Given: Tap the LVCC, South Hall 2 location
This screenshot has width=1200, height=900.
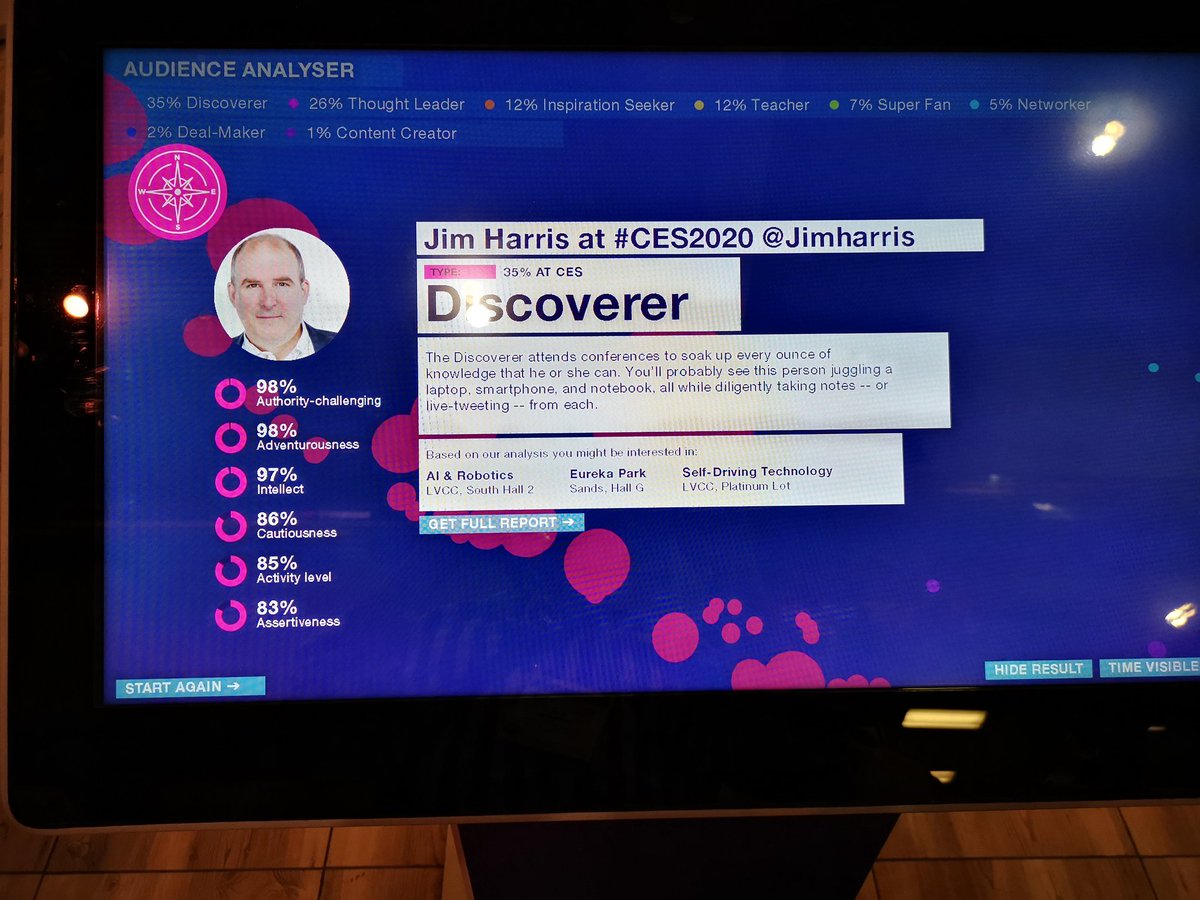Looking at the screenshot, I should (x=480, y=489).
